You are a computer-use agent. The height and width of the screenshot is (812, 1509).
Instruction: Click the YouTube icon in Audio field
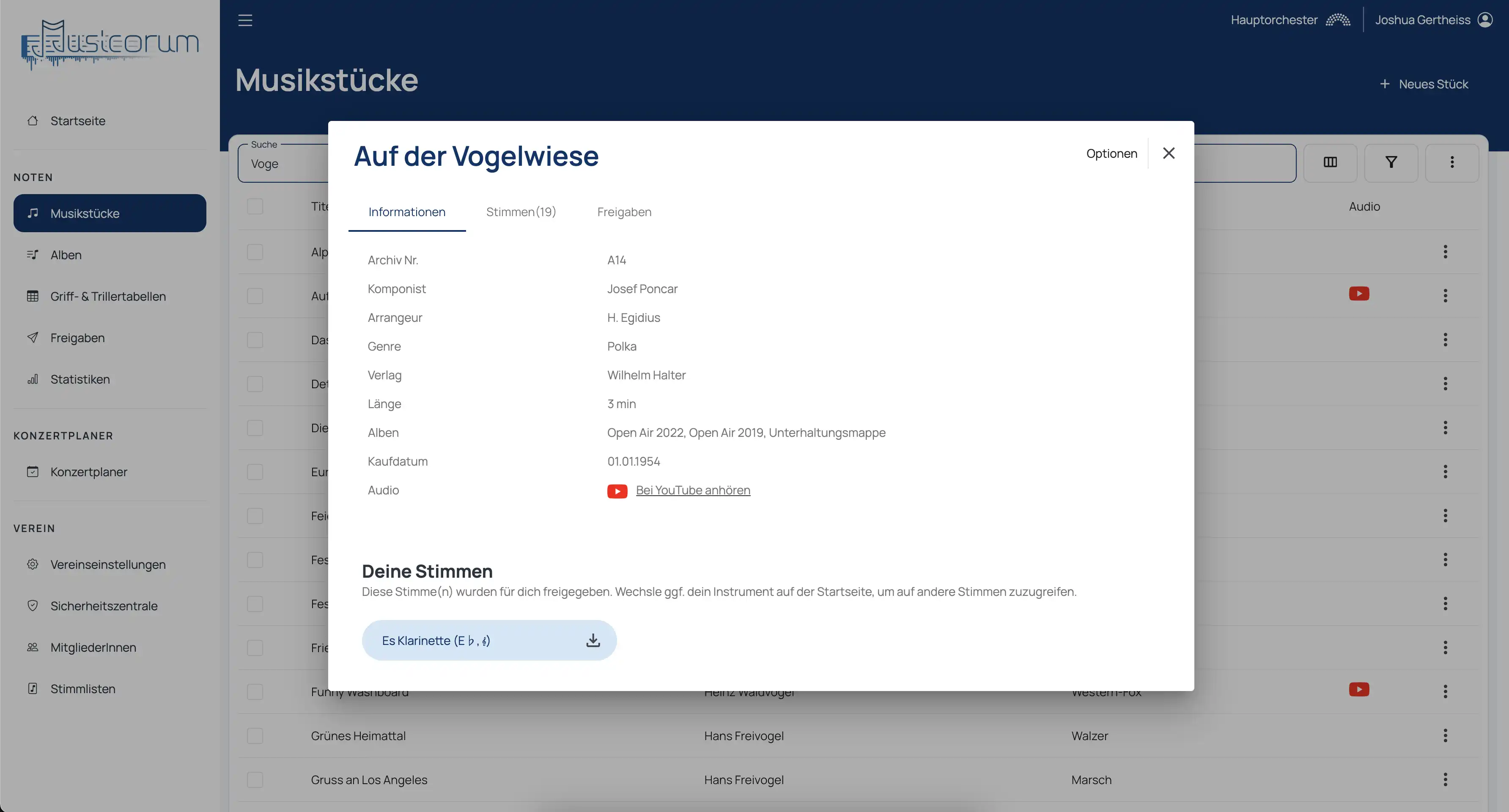coord(617,491)
